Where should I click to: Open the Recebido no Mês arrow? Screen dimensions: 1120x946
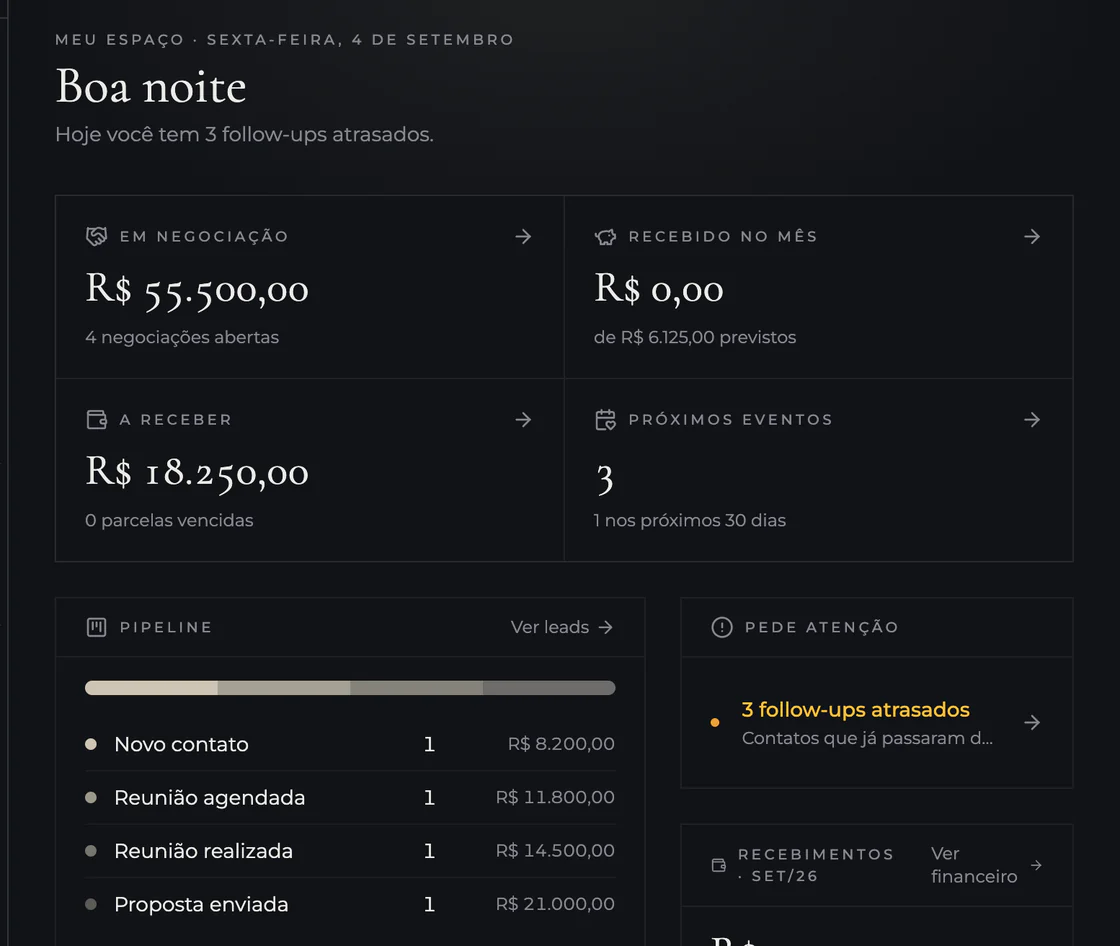[x=1032, y=236]
